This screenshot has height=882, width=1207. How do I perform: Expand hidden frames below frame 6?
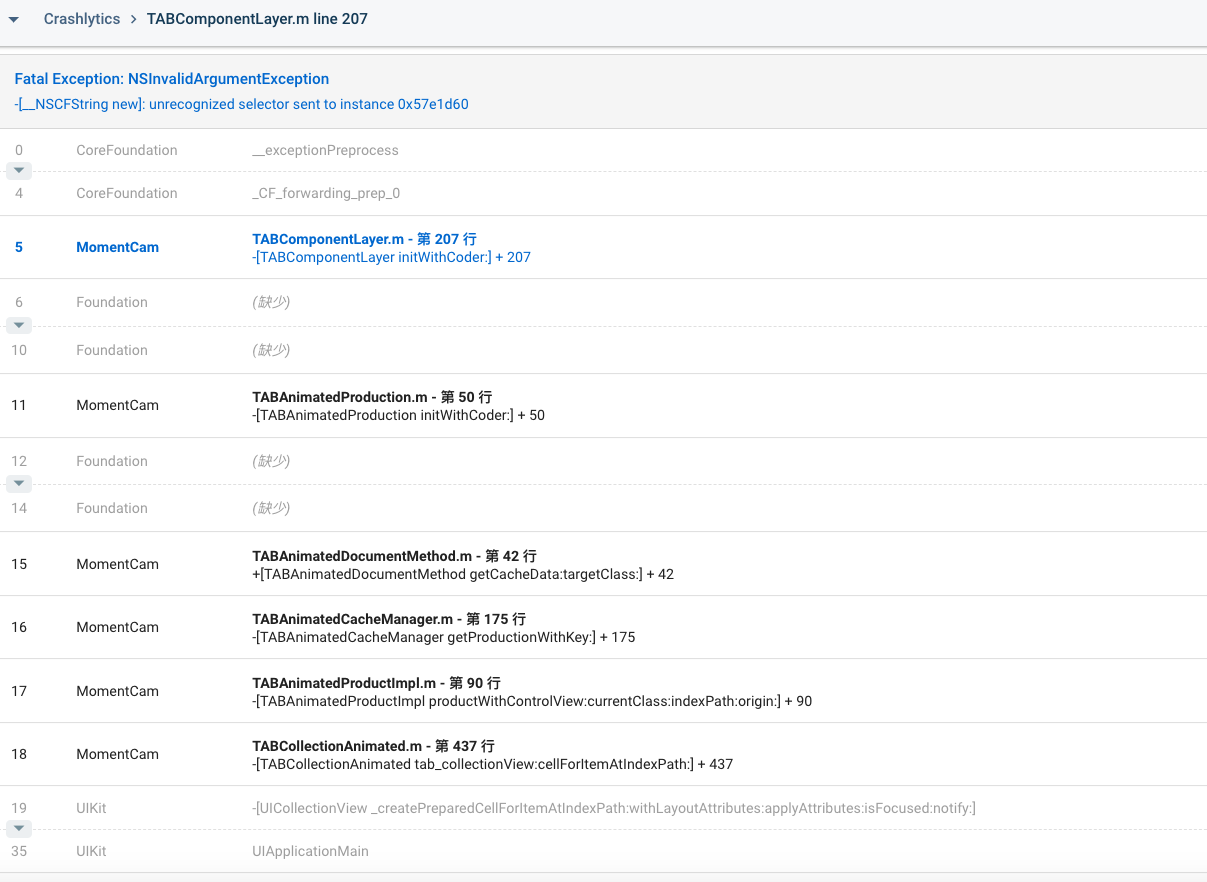click(x=19, y=326)
